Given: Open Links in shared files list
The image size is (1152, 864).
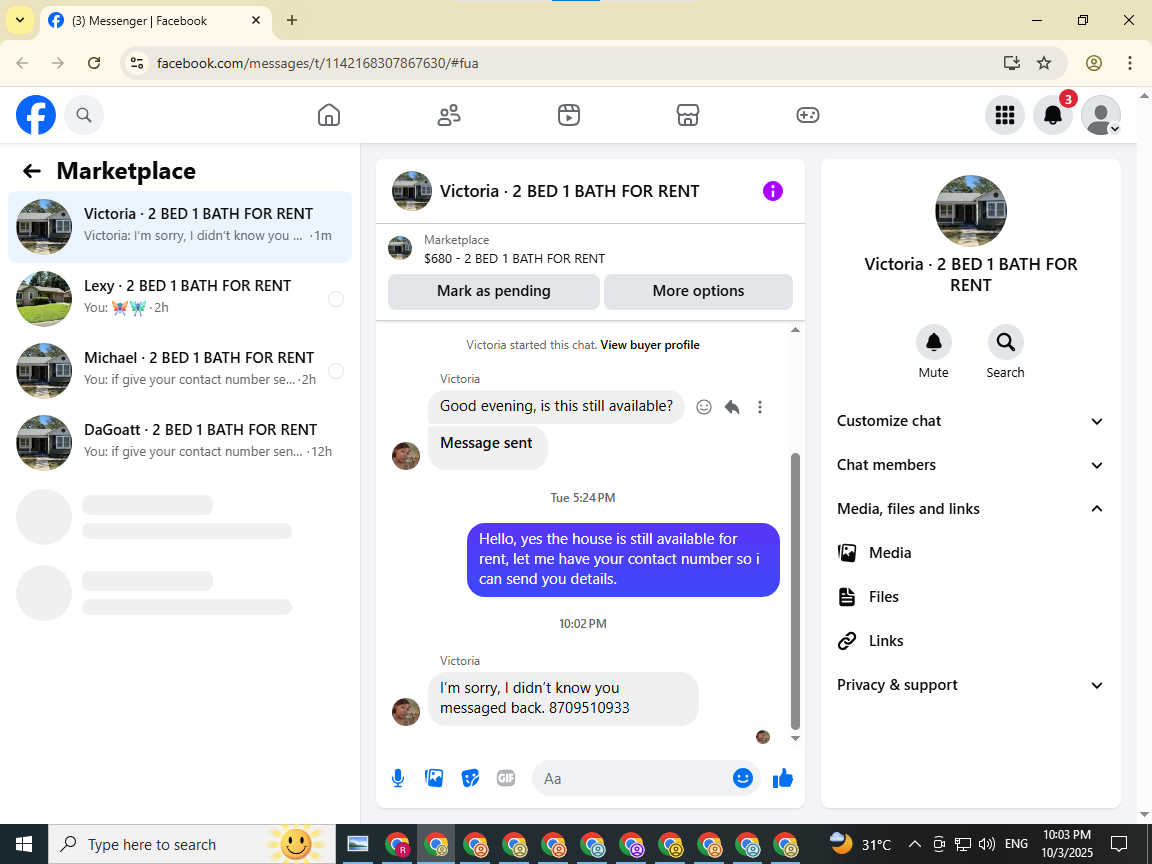Looking at the screenshot, I should point(970,641).
